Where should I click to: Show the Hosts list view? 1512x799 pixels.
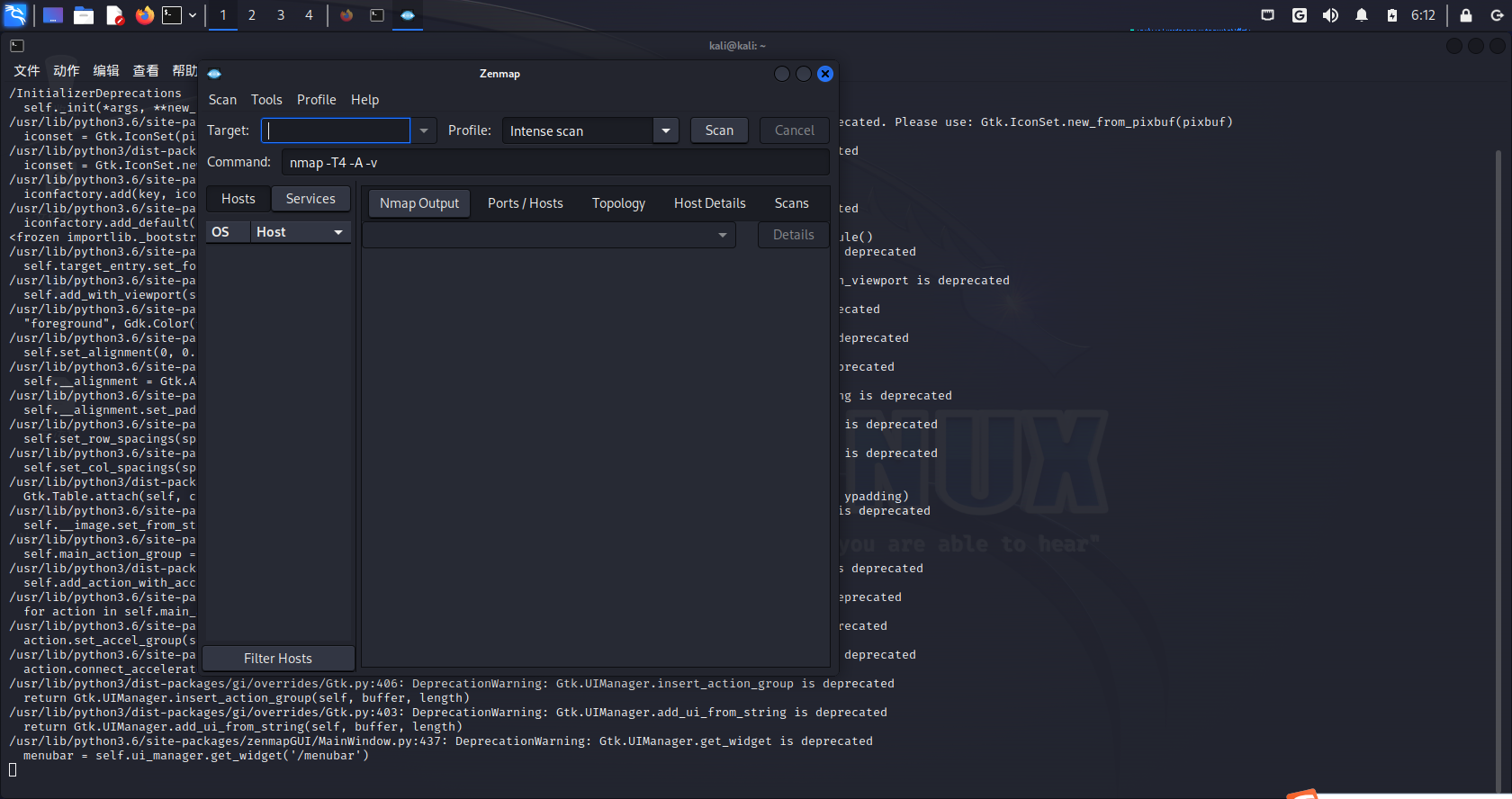tap(238, 199)
